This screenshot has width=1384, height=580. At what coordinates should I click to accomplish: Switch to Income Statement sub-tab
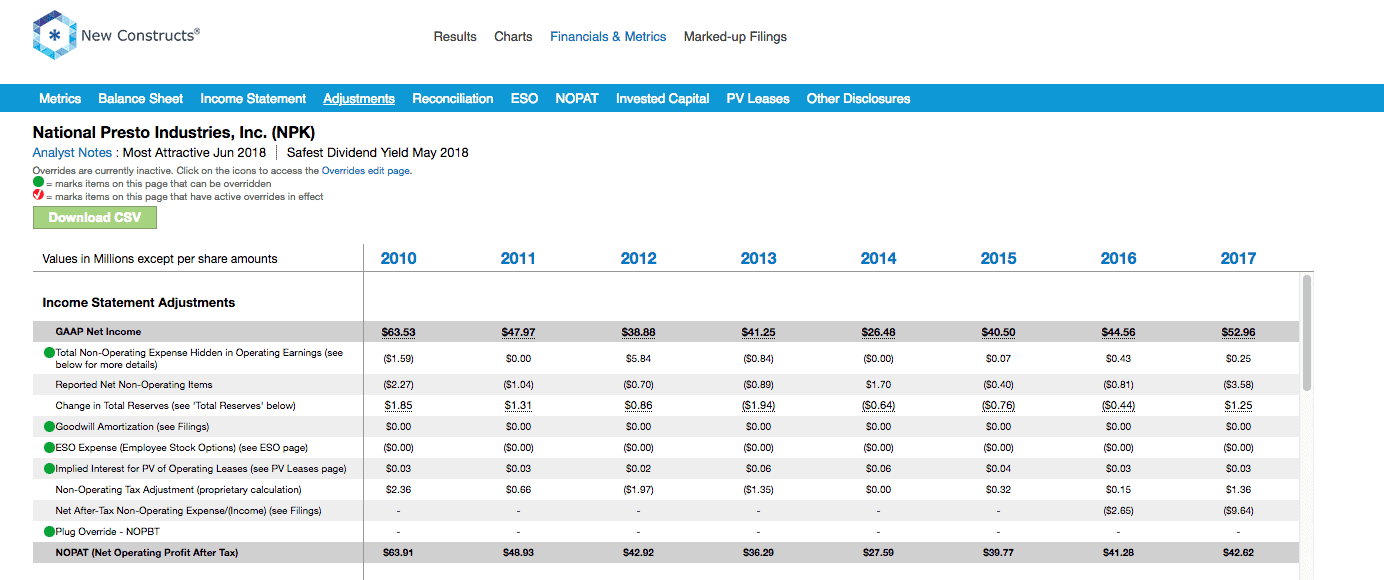pyautogui.click(x=253, y=98)
